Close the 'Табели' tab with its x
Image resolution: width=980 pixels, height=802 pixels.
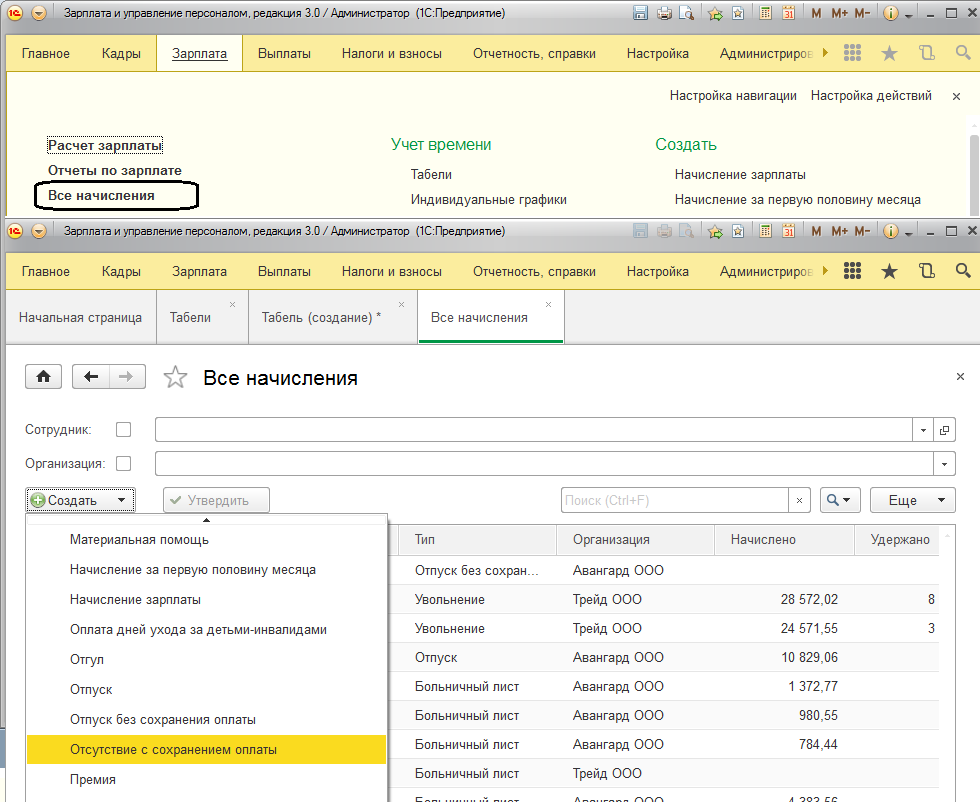tap(232, 304)
